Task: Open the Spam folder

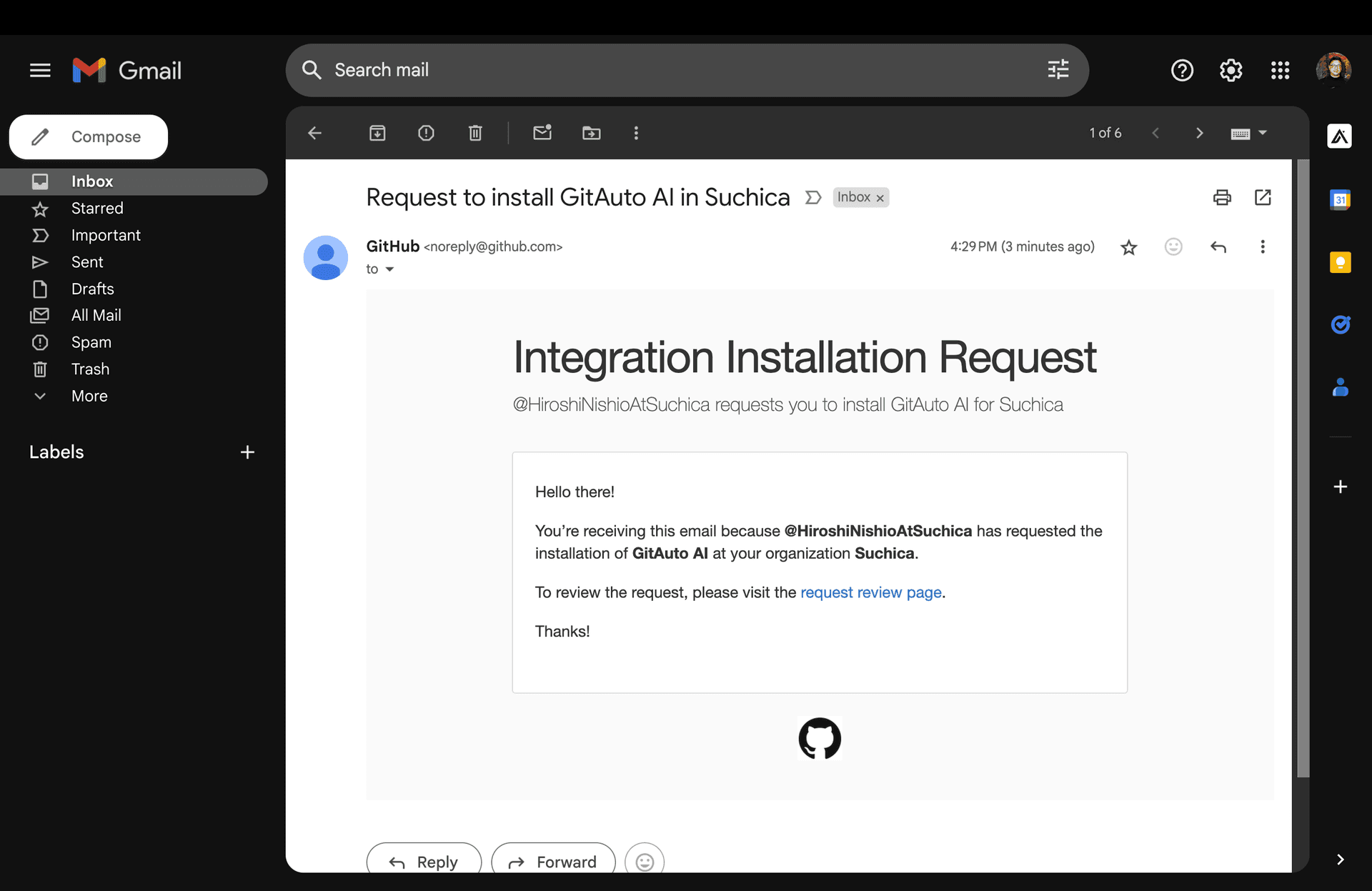Action: point(91,342)
